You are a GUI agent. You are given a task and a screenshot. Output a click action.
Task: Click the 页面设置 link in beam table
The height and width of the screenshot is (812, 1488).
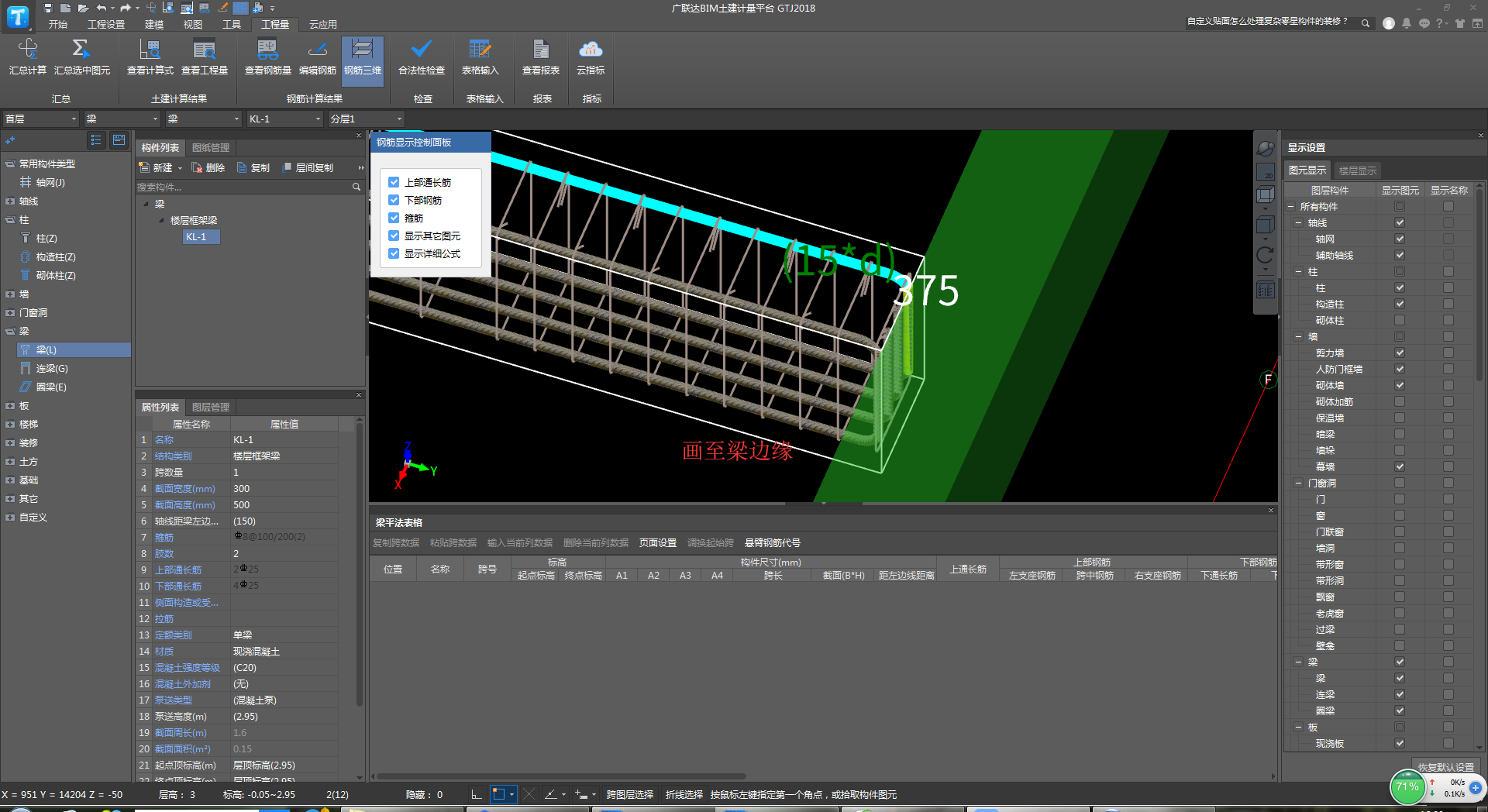point(658,543)
